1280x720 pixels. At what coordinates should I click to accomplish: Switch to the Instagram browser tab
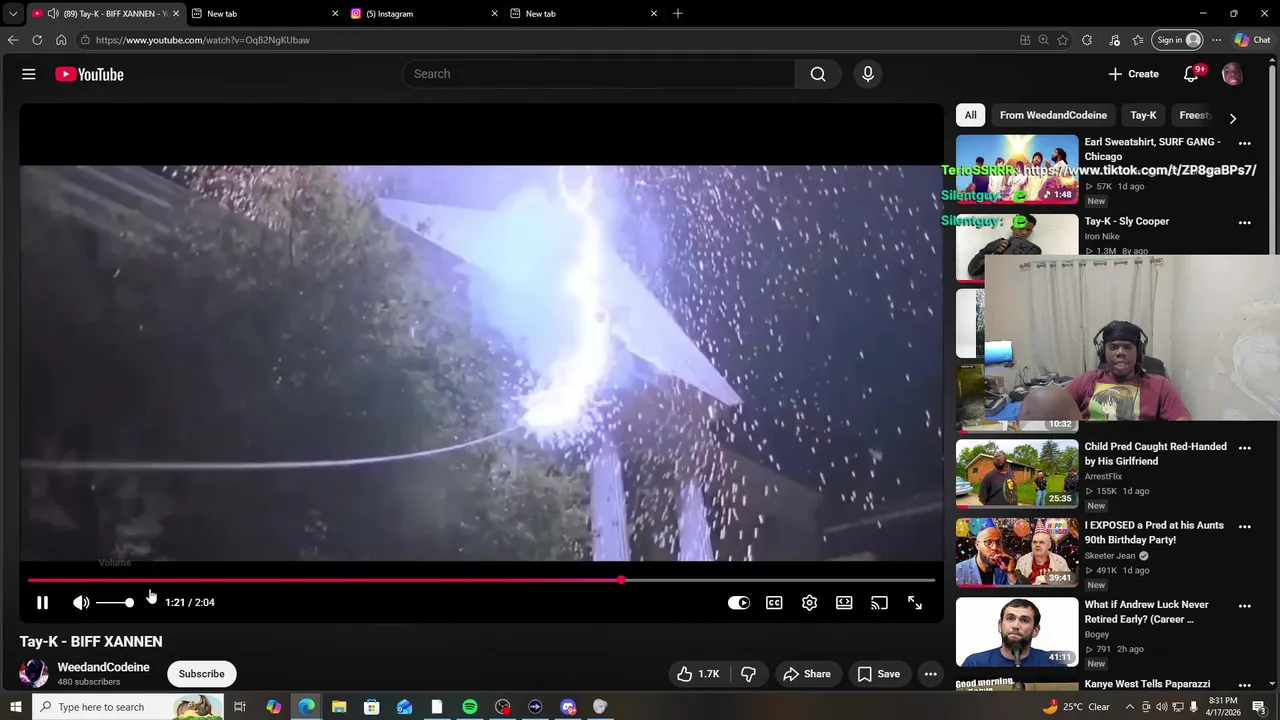(x=423, y=14)
